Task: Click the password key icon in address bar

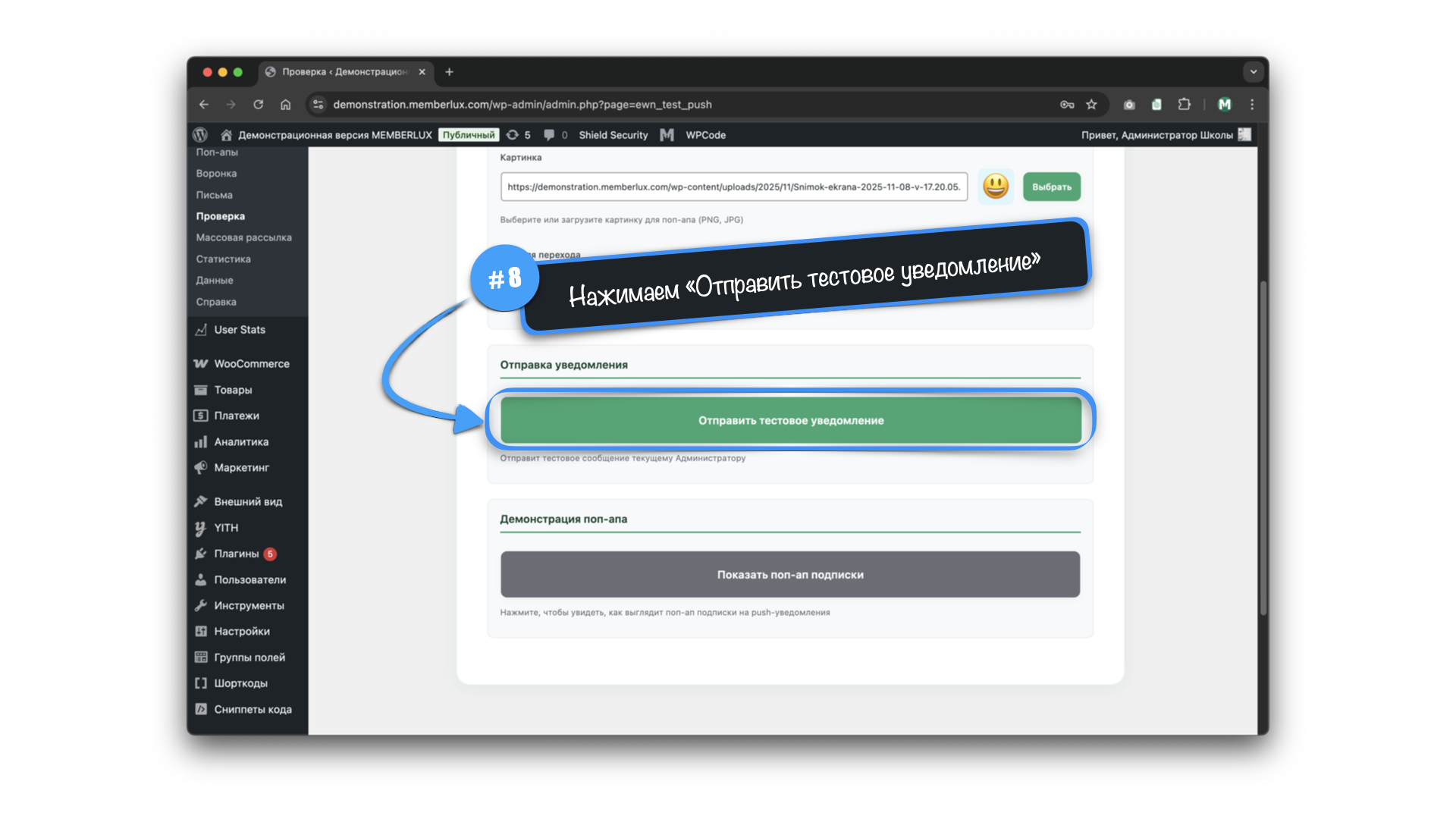Action: (1067, 105)
